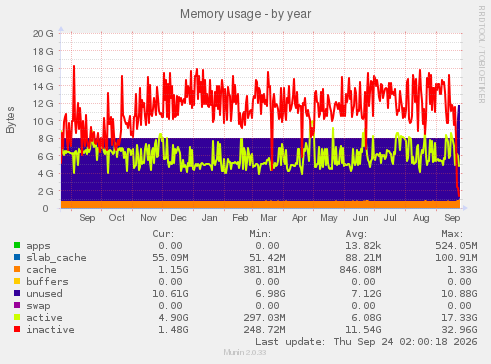Click the '20 G' y-axis tick label
The height and width of the screenshot is (364, 491).
pos(43,33)
